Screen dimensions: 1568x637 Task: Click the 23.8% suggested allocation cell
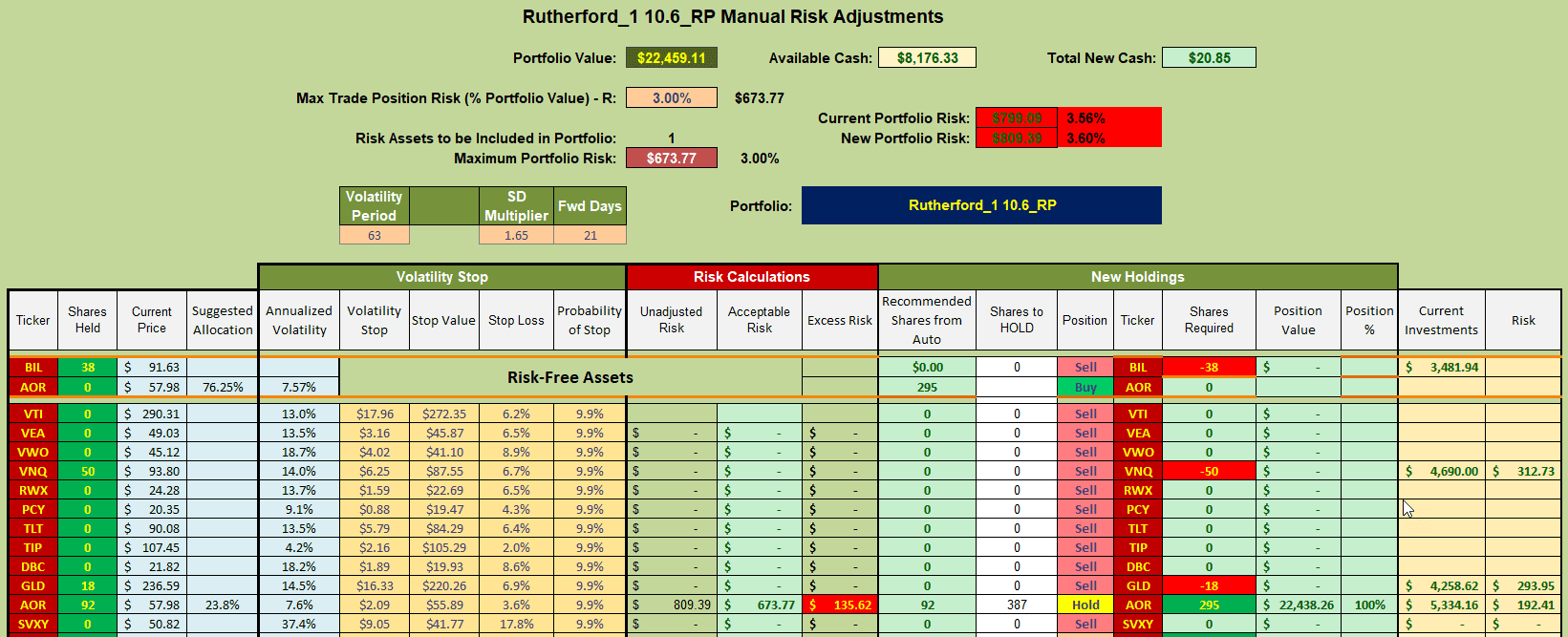pos(223,605)
